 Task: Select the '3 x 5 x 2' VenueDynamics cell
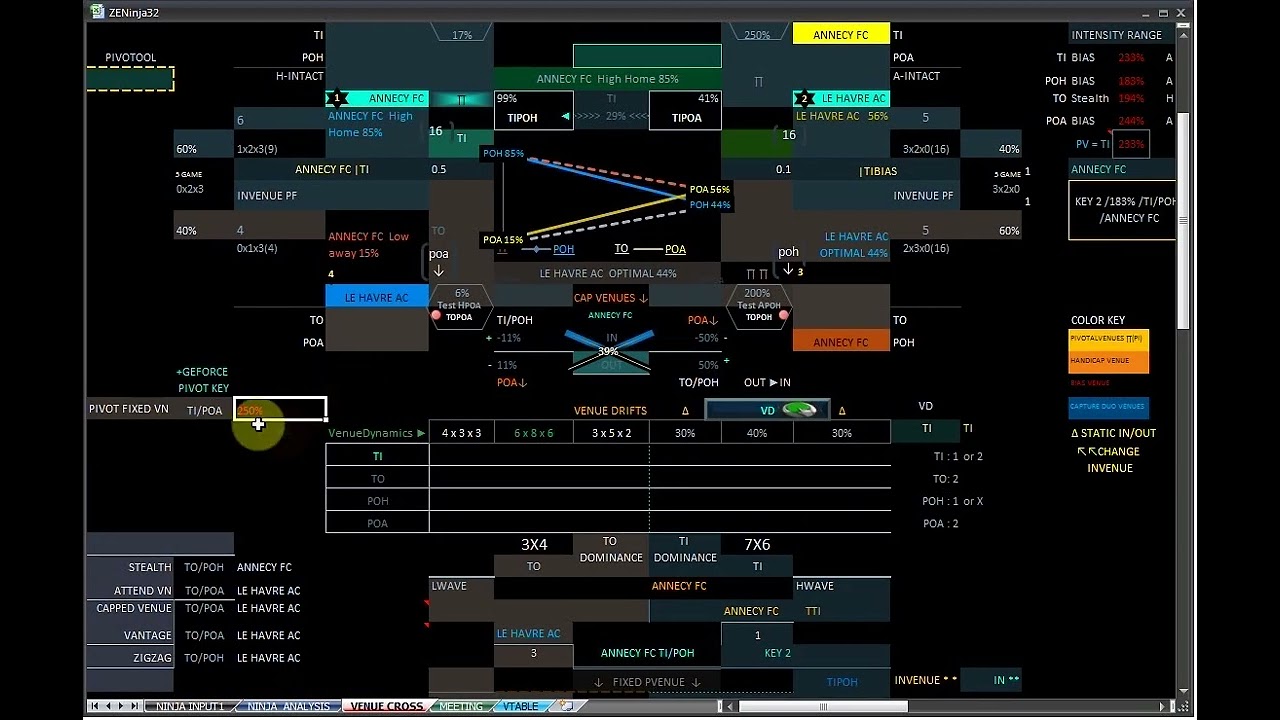click(611, 433)
